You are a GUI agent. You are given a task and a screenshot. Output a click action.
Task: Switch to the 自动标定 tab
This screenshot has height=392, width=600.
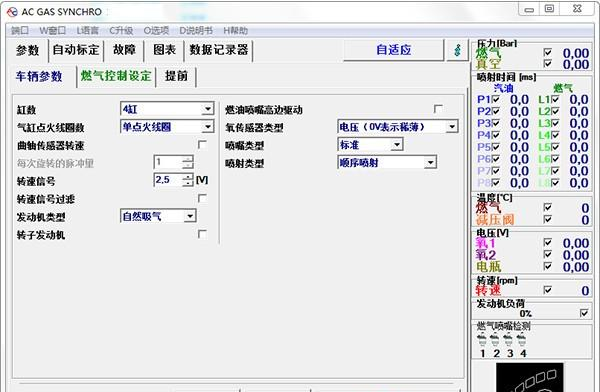[x=76, y=50]
